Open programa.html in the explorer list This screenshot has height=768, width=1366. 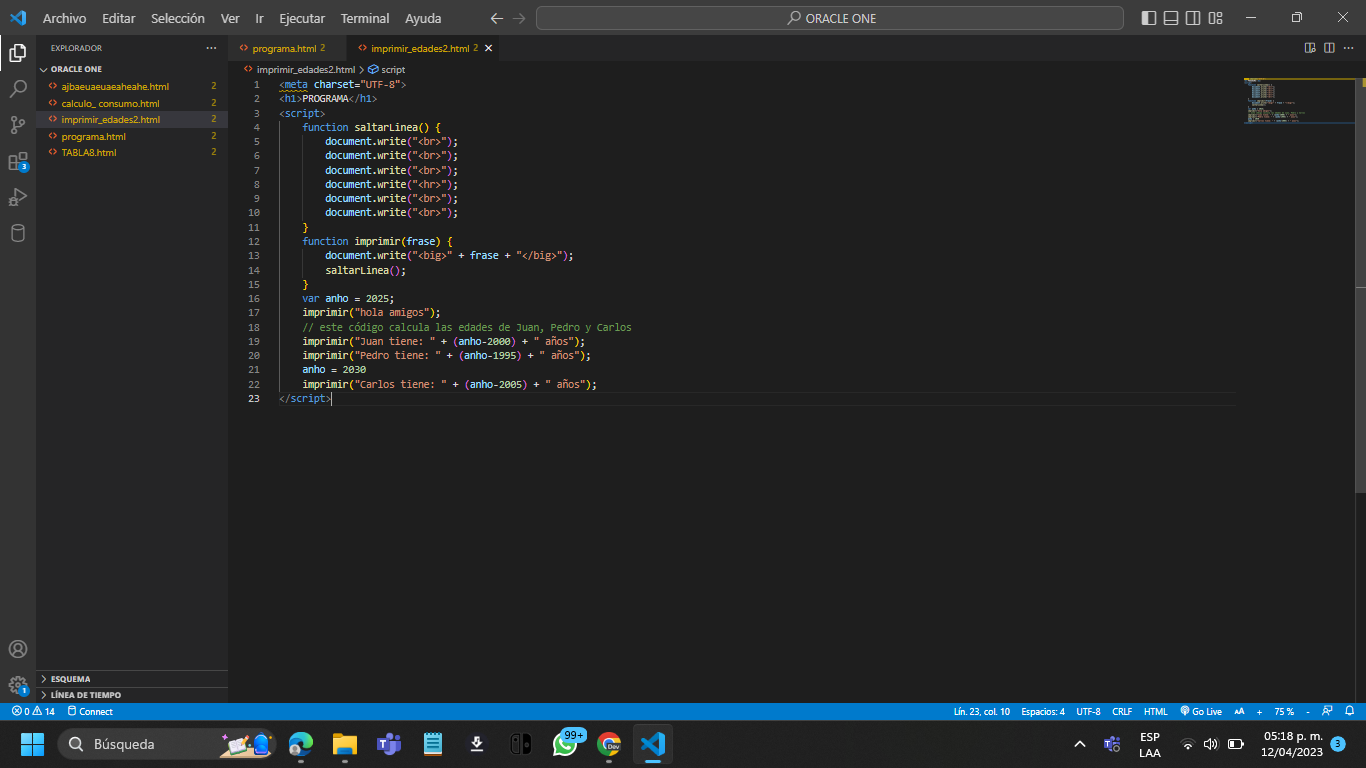(x=132, y=136)
